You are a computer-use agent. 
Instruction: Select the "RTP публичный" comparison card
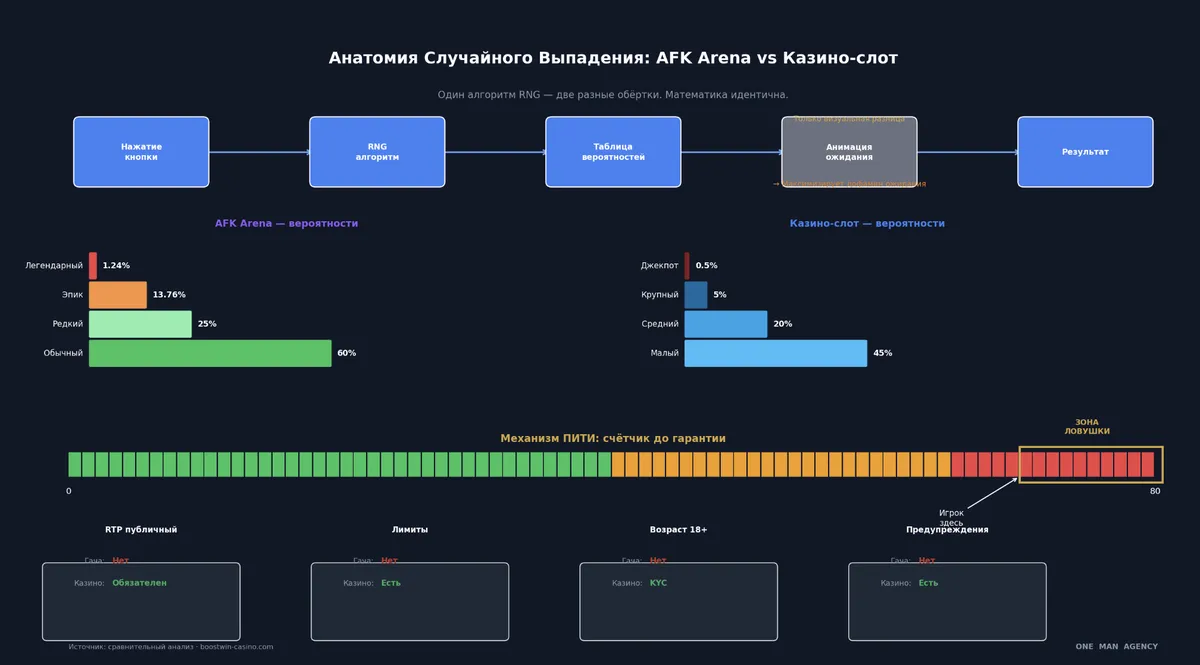141,601
